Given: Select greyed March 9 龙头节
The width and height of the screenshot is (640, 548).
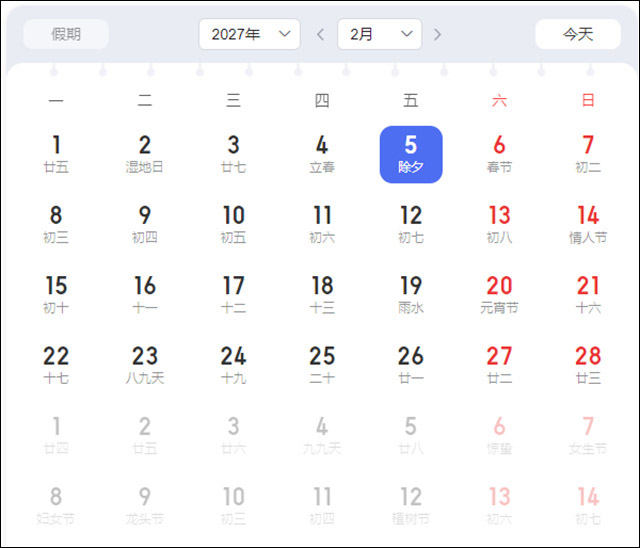Looking at the screenshot, I should [144, 507].
